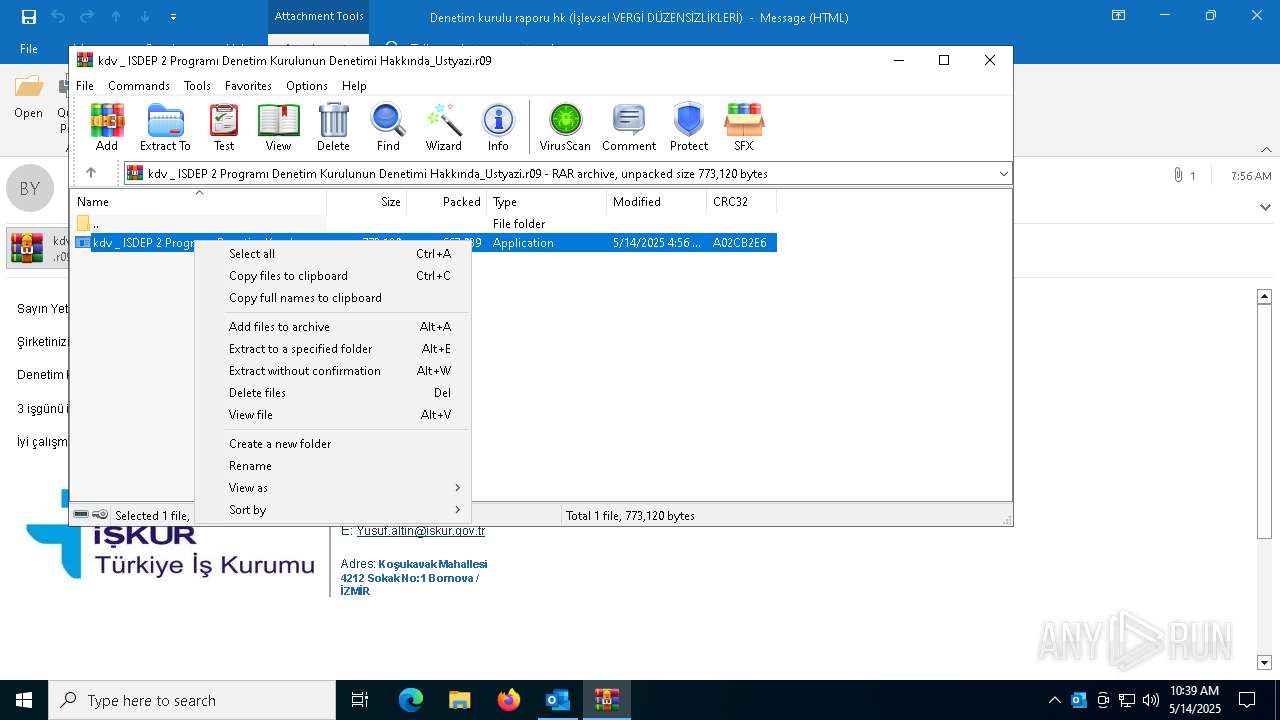This screenshot has height=720, width=1280.
Task: Choose Rename from context menu
Action: 332,466
